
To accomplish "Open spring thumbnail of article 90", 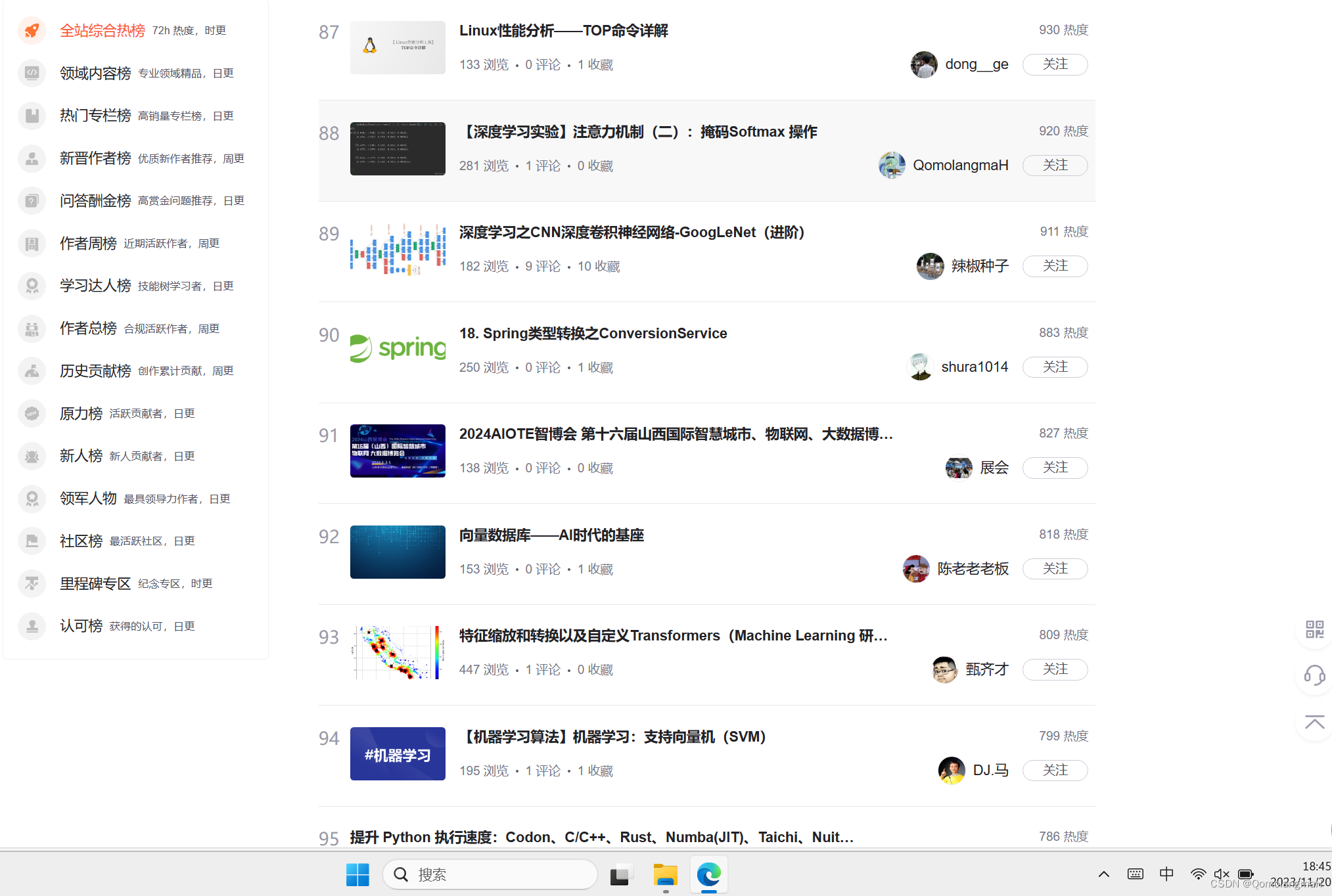I will (x=398, y=349).
